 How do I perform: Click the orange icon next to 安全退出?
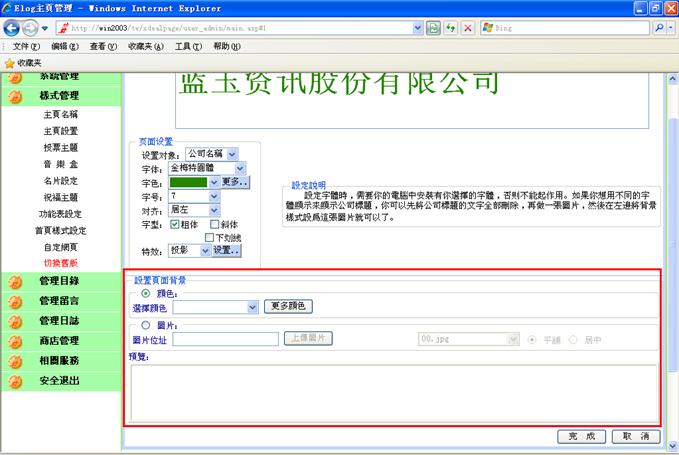[15, 381]
